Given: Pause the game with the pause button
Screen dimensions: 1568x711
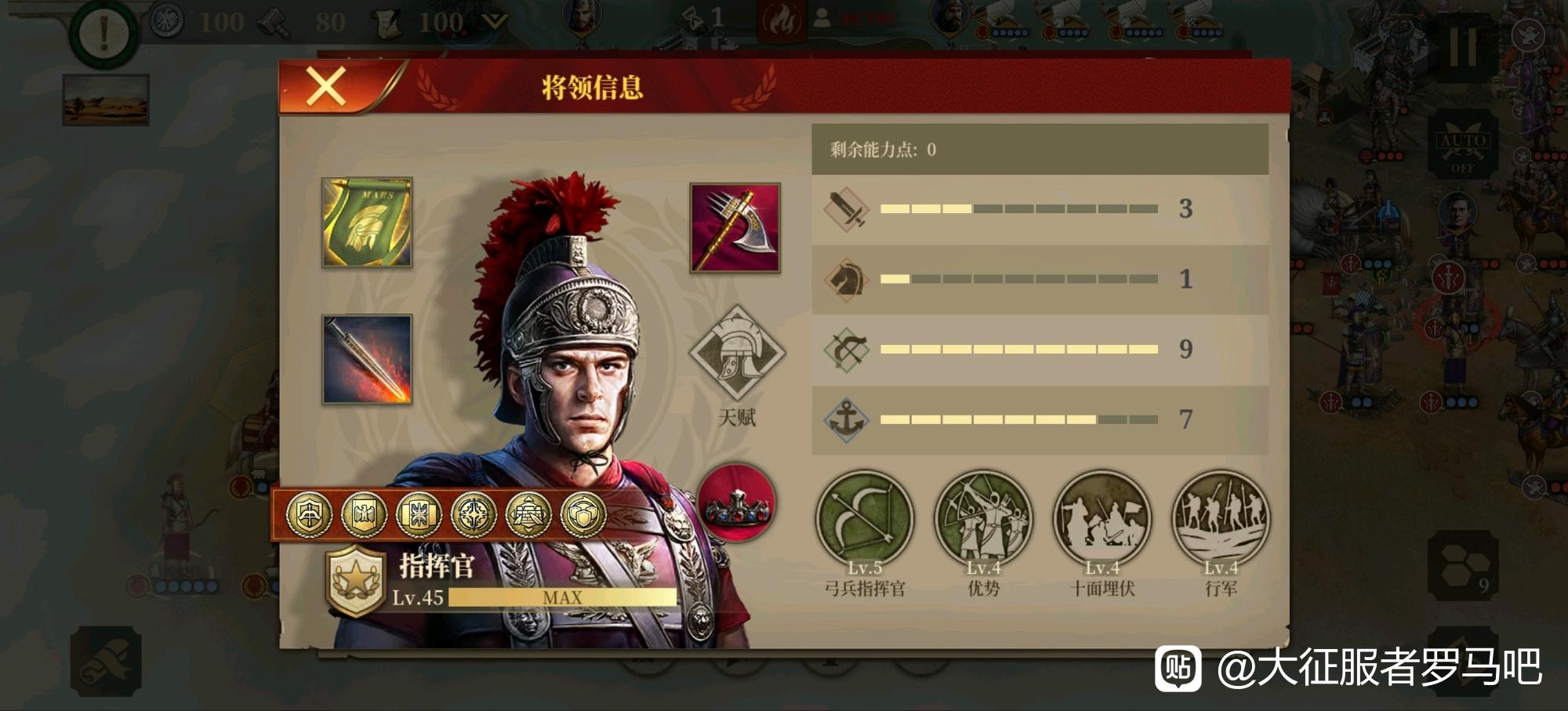Looking at the screenshot, I should [x=1463, y=46].
